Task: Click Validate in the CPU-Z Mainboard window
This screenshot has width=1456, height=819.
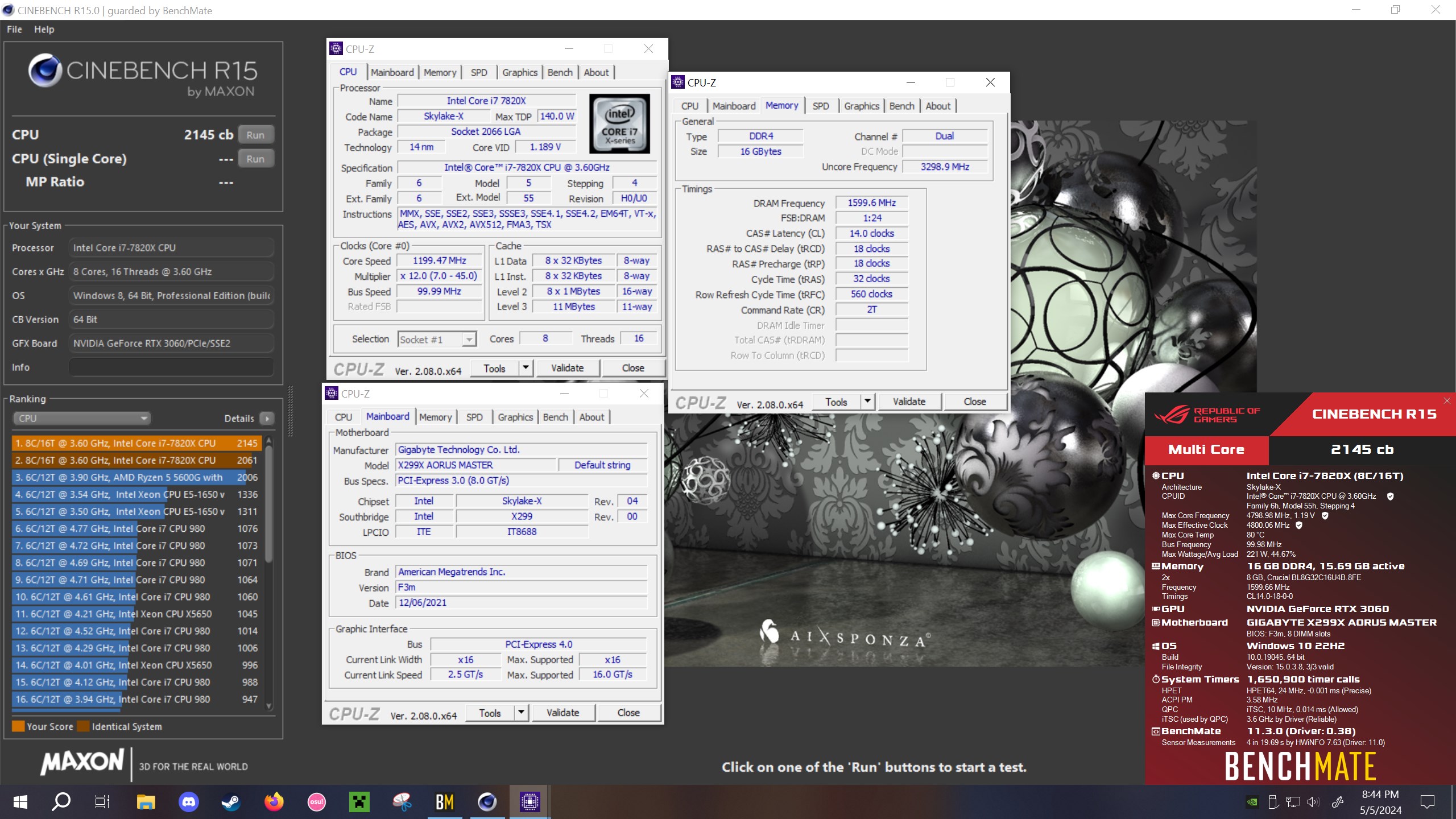Action: click(562, 713)
